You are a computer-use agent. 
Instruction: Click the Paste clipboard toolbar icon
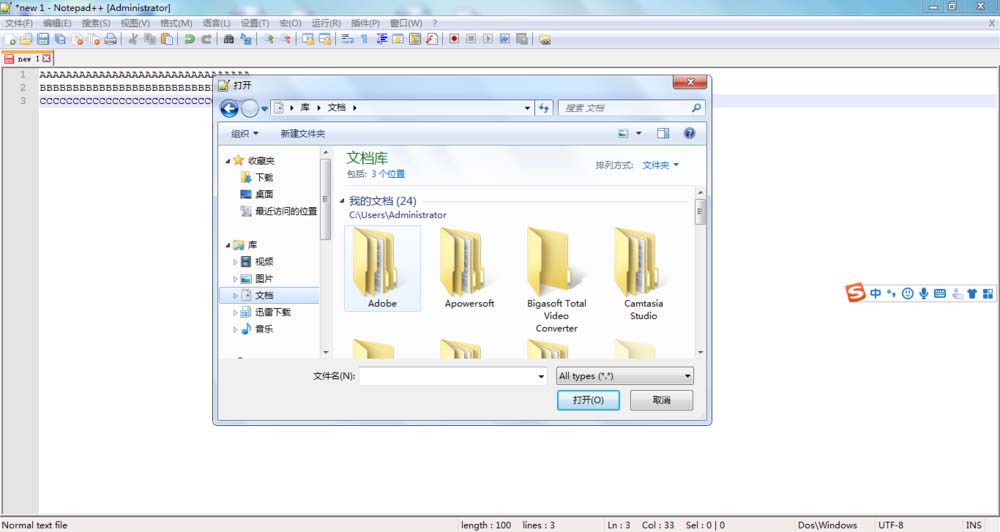(x=167, y=40)
